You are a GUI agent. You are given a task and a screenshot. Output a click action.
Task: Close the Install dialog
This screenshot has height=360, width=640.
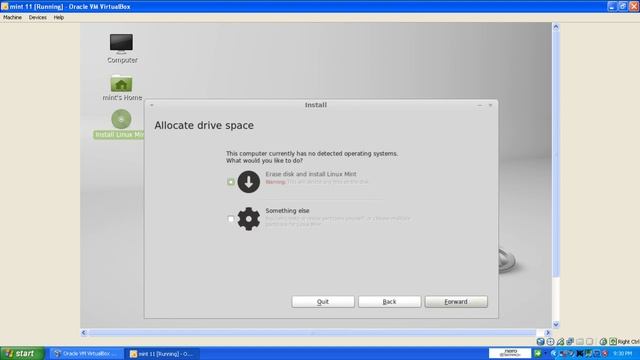[x=491, y=105]
